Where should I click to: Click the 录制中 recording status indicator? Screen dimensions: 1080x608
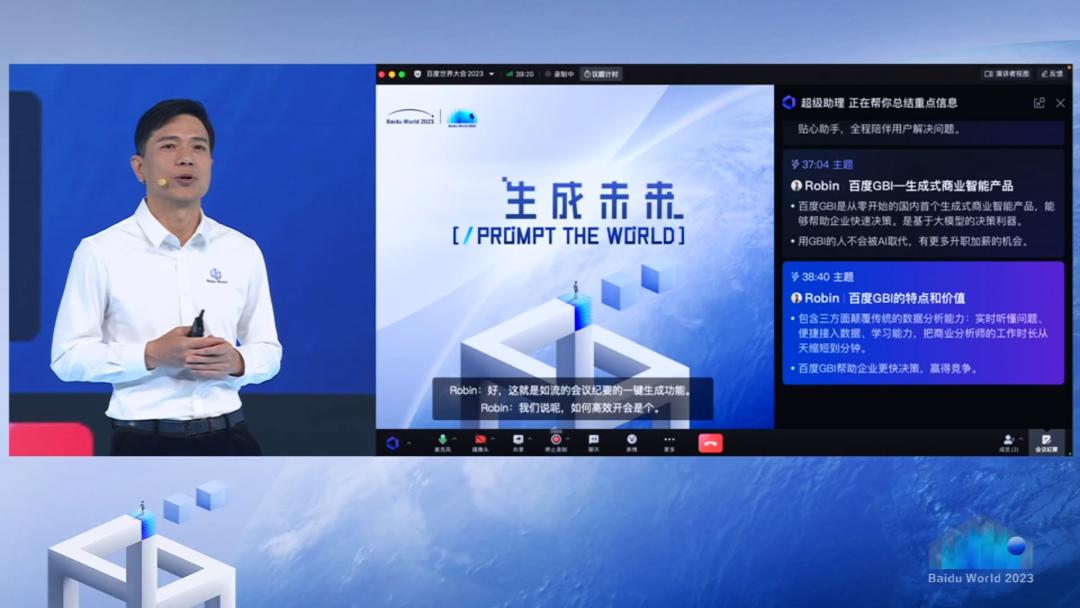point(559,74)
